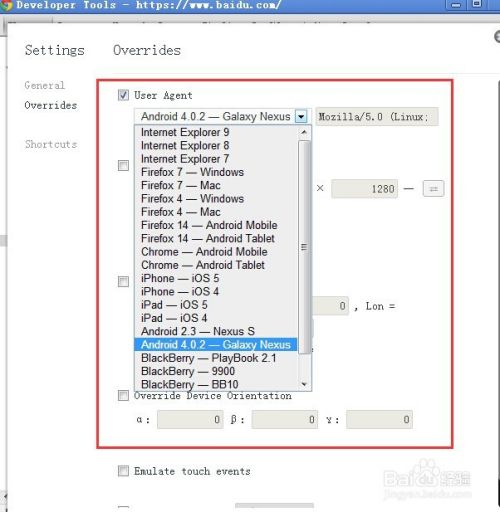Pick Firefox 4 — Mac

click(x=216, y=212)
